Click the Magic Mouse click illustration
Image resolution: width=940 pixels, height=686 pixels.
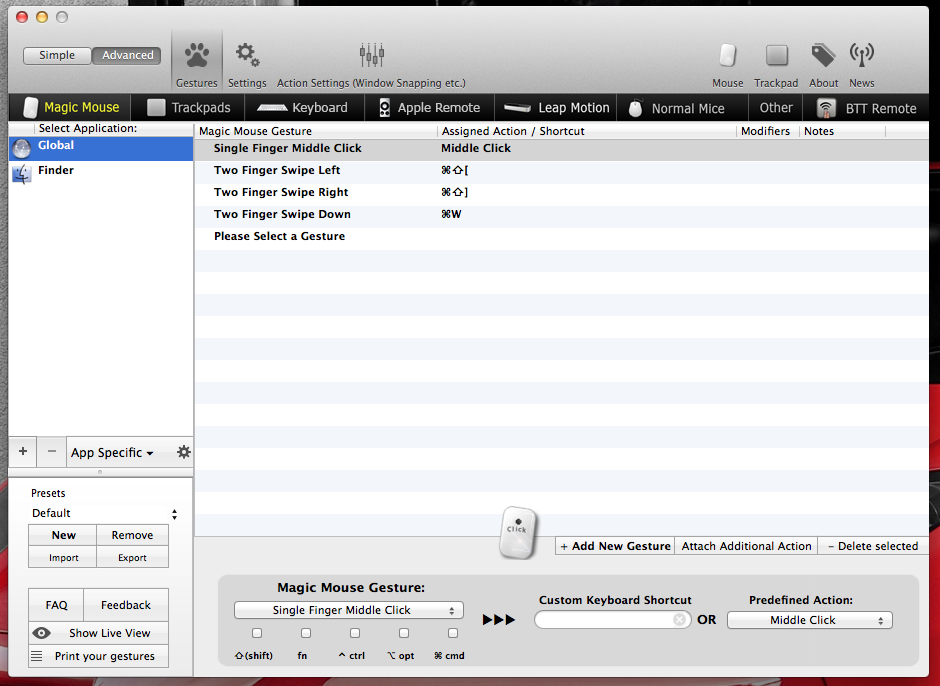click(517, 532)
